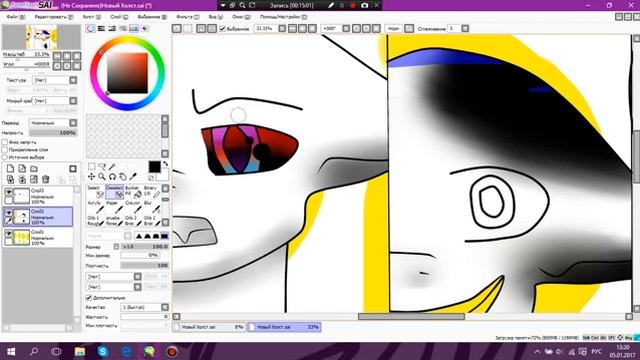Adjust the layer opacity 100% slider
The image size is (640, 360).
point(53,133)
